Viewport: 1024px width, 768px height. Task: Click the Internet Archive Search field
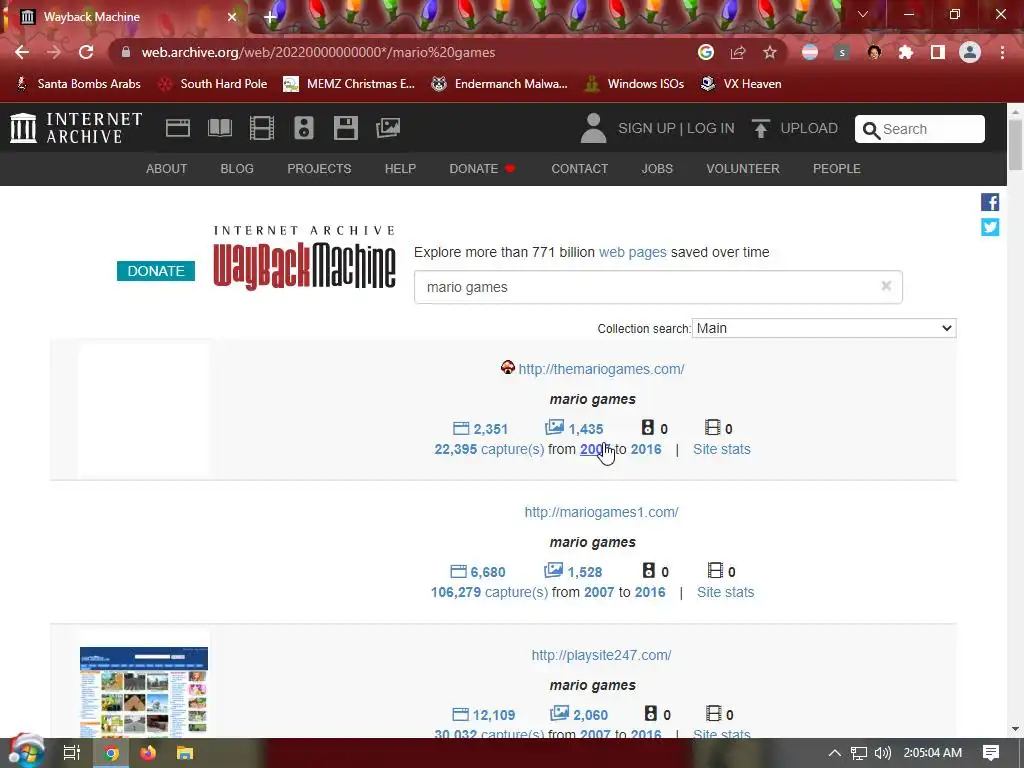click(x=920, y=129)
